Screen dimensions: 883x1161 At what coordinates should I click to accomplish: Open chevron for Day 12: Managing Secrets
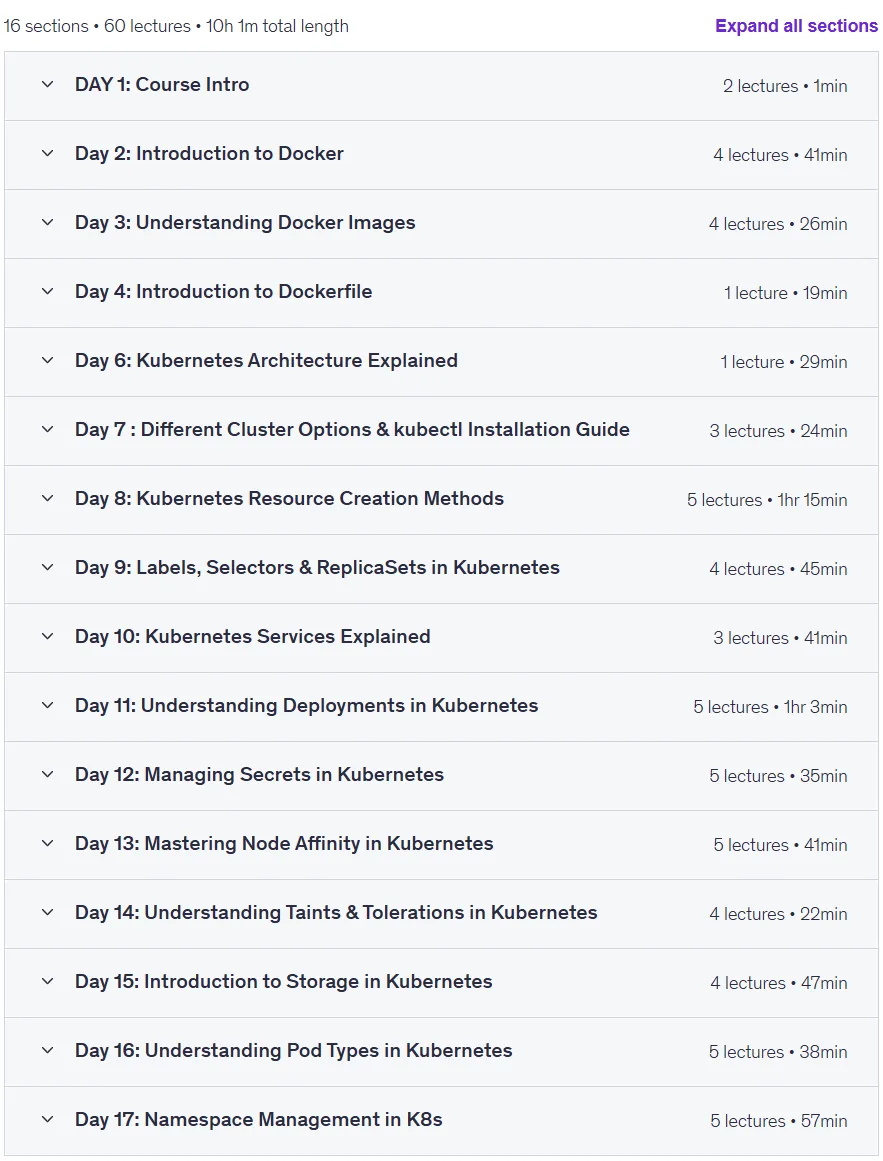(47, 774)
